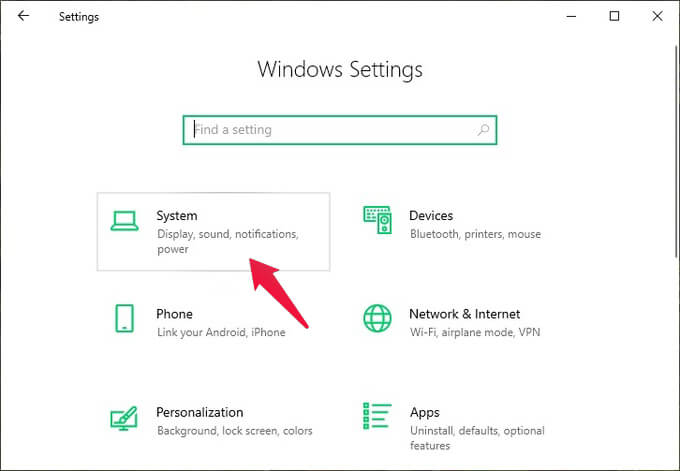Image resolution: width=680 pixels, height=471 pixels.
Task: Click 'Link your Android, iPhone' description
Action: click(x=221, y=332)
